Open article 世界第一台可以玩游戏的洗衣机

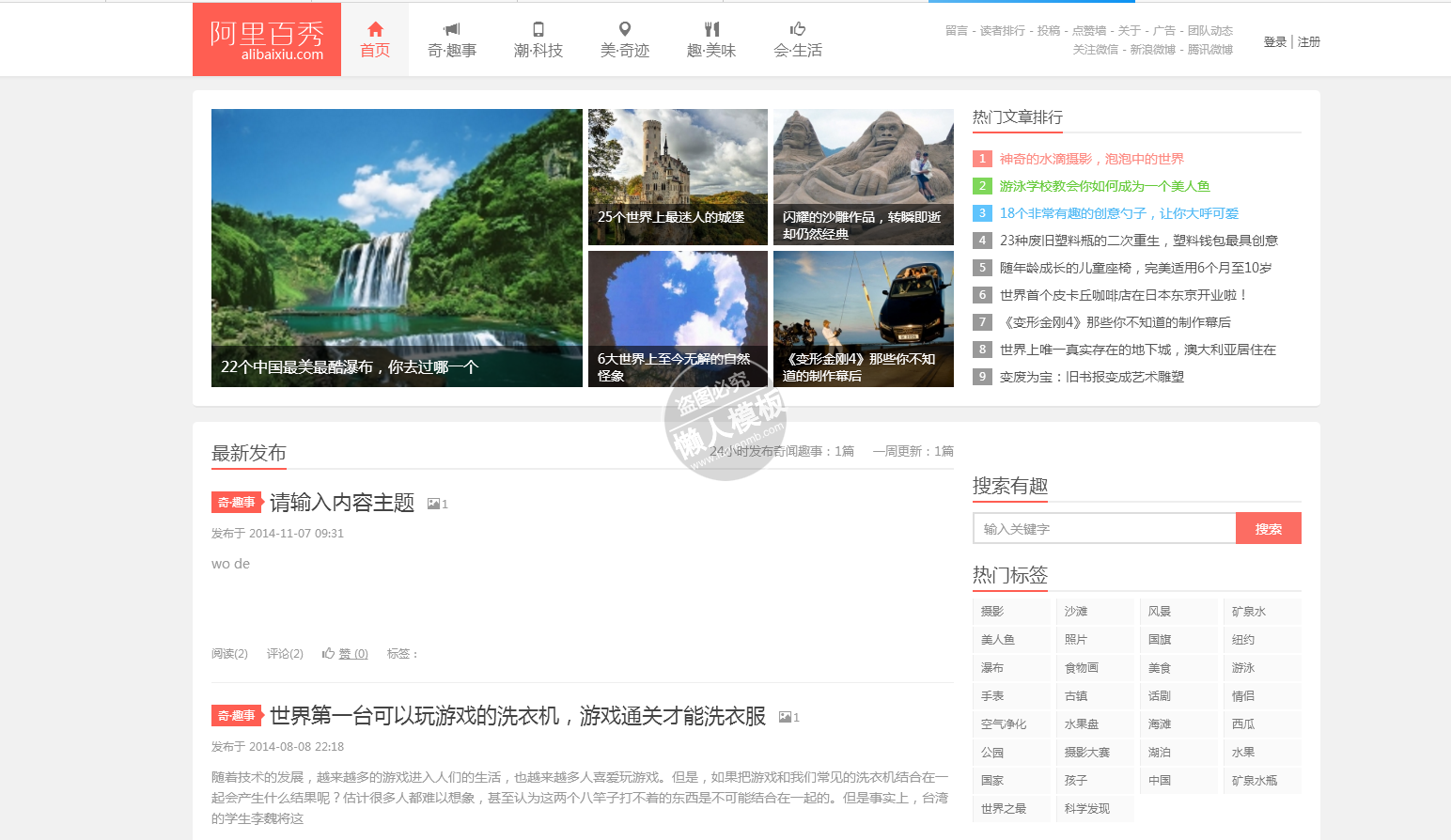coord(518,717)
